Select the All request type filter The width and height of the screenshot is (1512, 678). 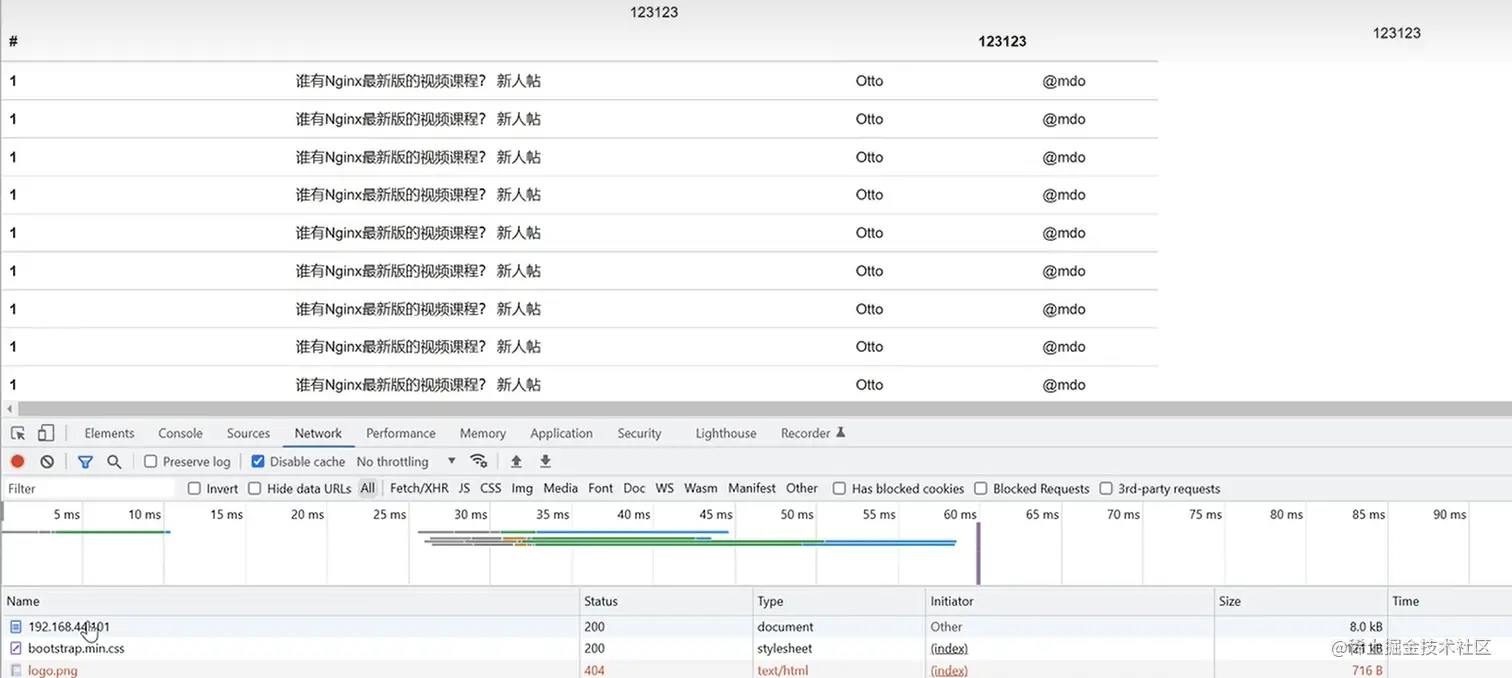point(368,488)
